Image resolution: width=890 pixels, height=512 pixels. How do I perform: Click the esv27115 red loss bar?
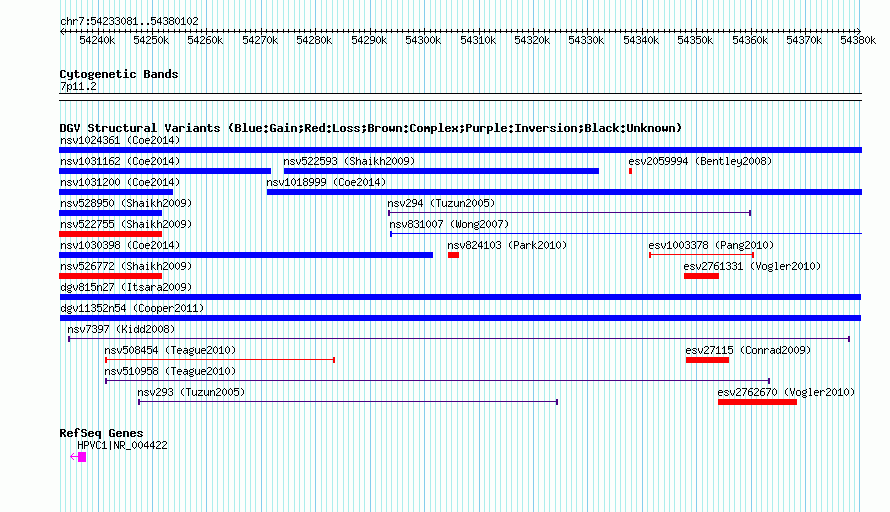pyautogui.click(x=707, y=360)
